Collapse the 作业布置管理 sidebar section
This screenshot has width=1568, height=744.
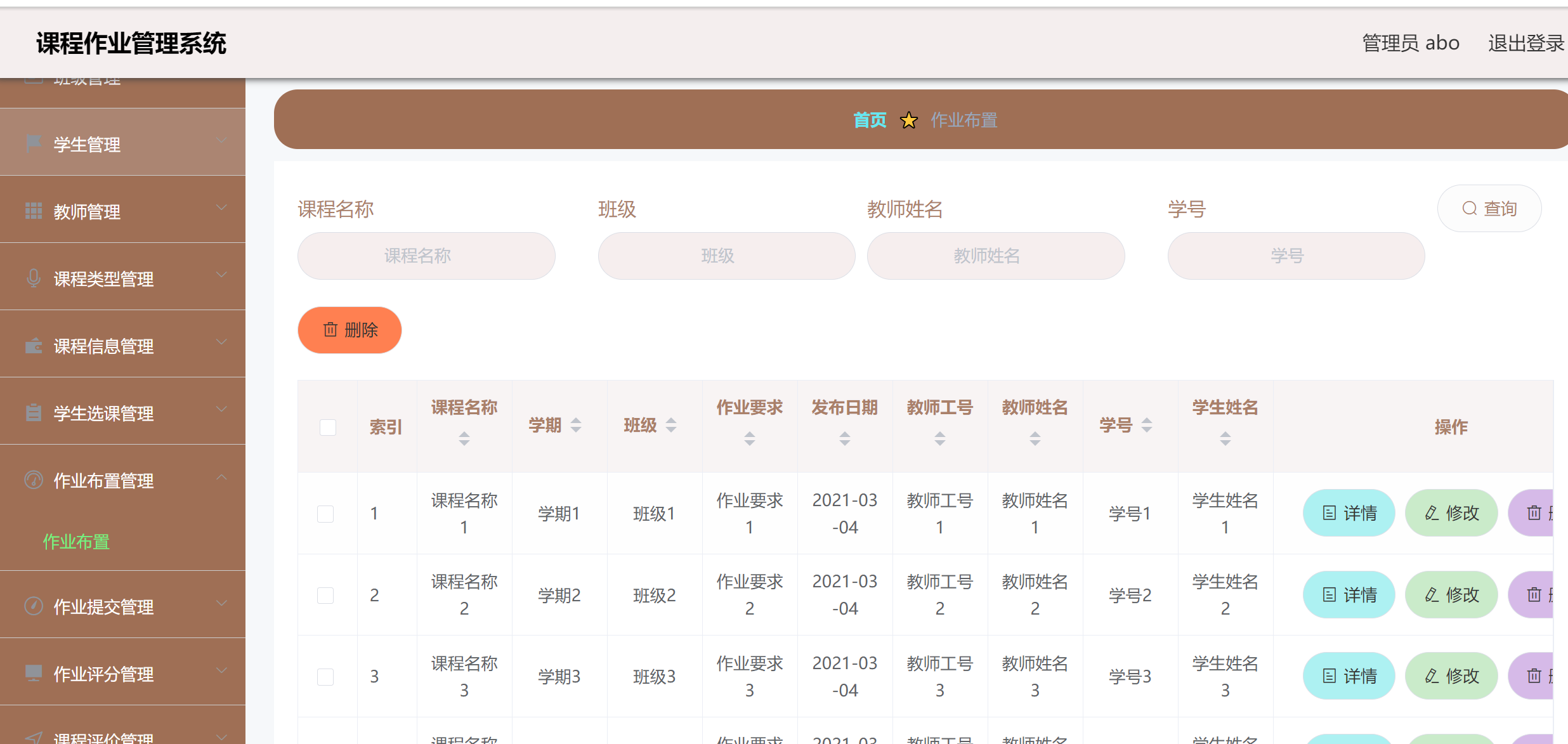(x=221, y=477)
